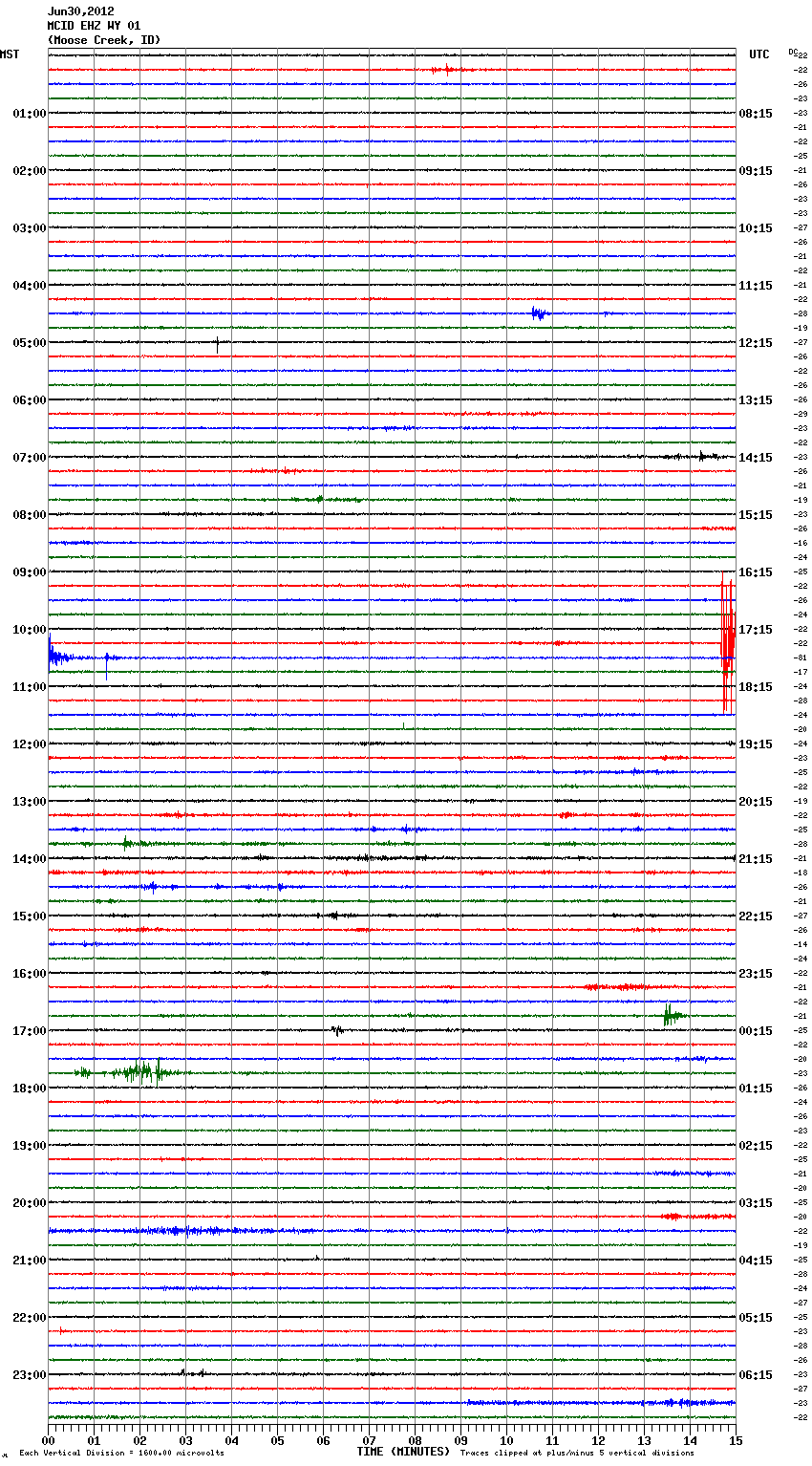Click the blue event at start of 10:00 trace

pyautogui.click(x=55, y=657)
